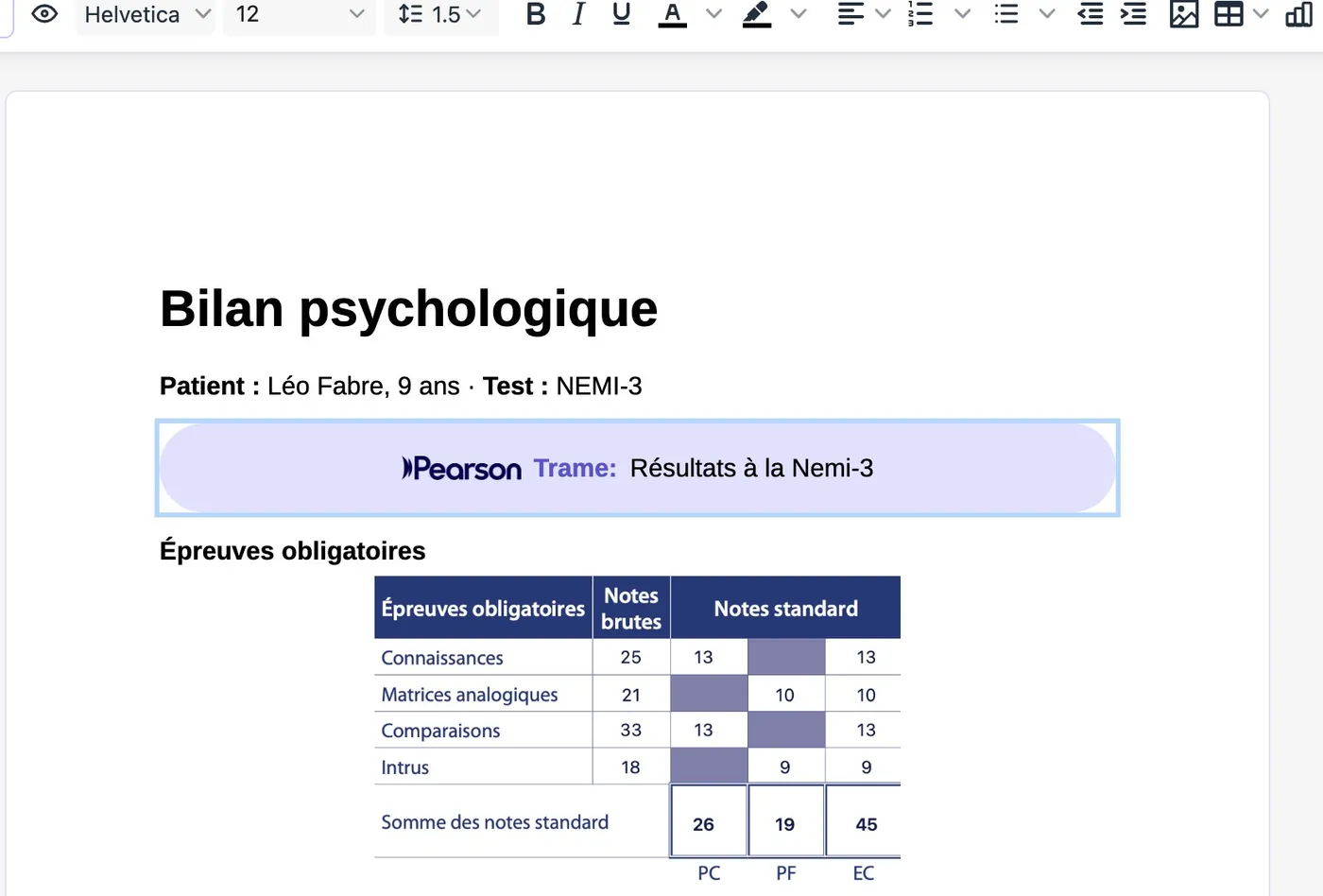1323x896 pixels.
Task: Click the bold Épreuves obligatoires section heading
Action: point(293,551)
